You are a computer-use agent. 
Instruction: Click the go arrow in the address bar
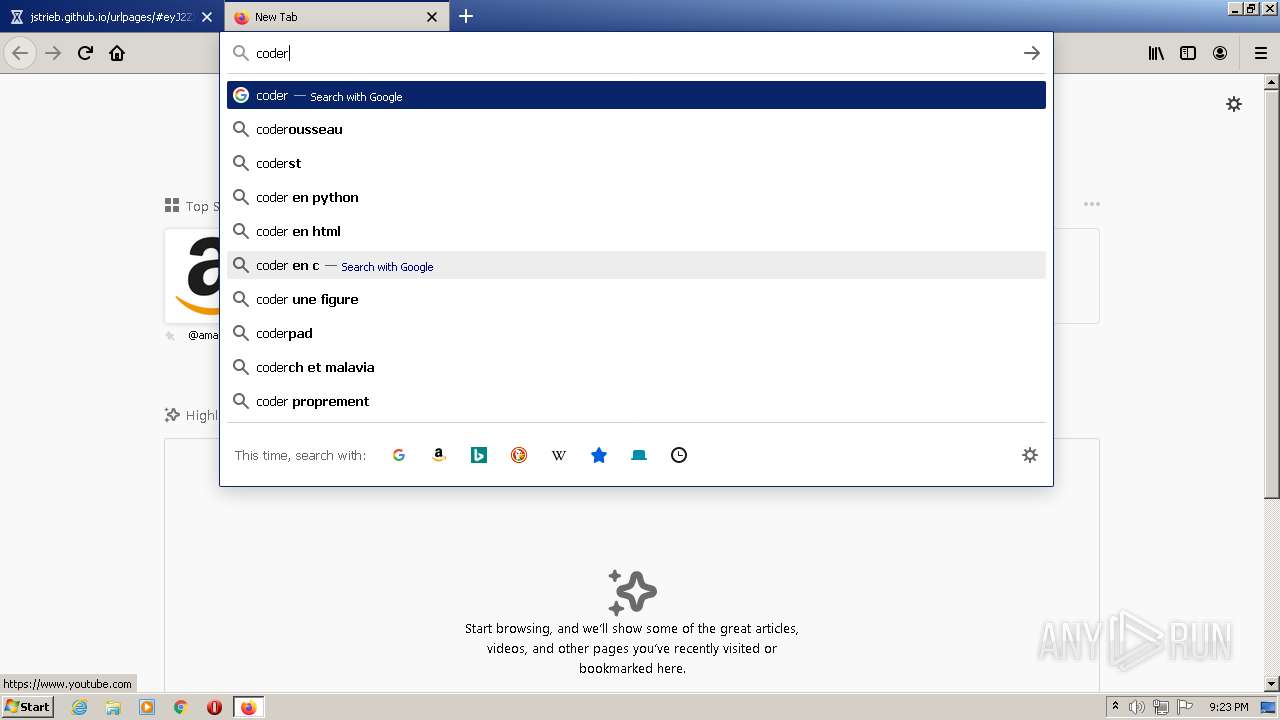(x=1032, y=53)
